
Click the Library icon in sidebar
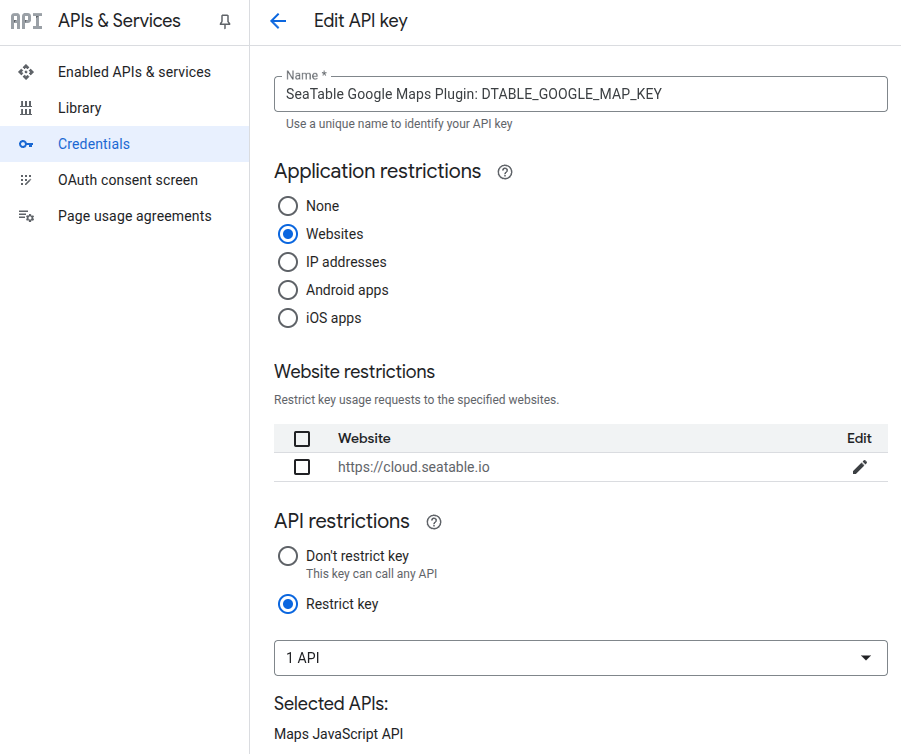point(27,108)
